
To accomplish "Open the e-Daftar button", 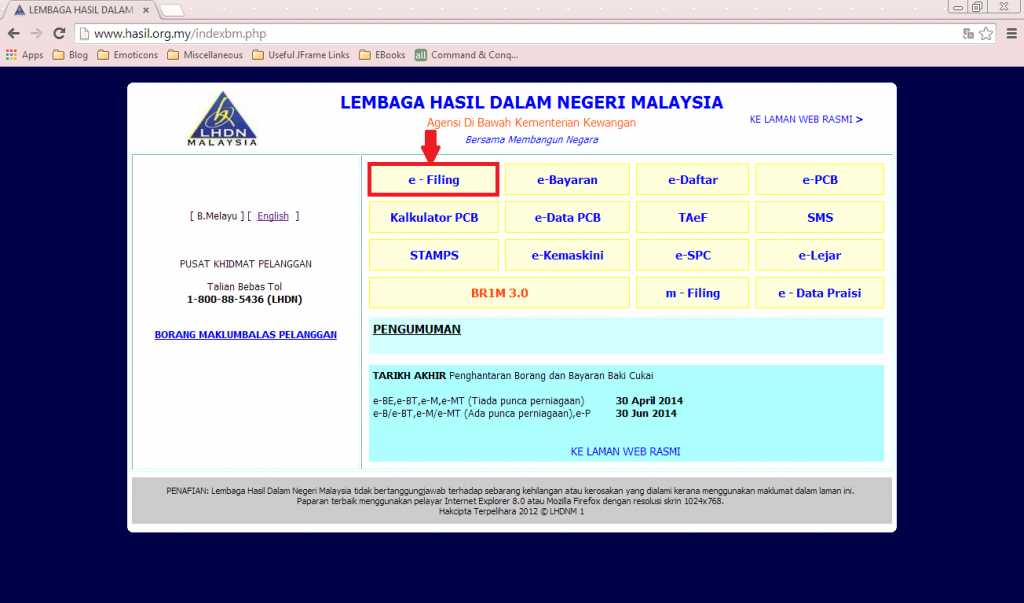I will click(692, 180).
